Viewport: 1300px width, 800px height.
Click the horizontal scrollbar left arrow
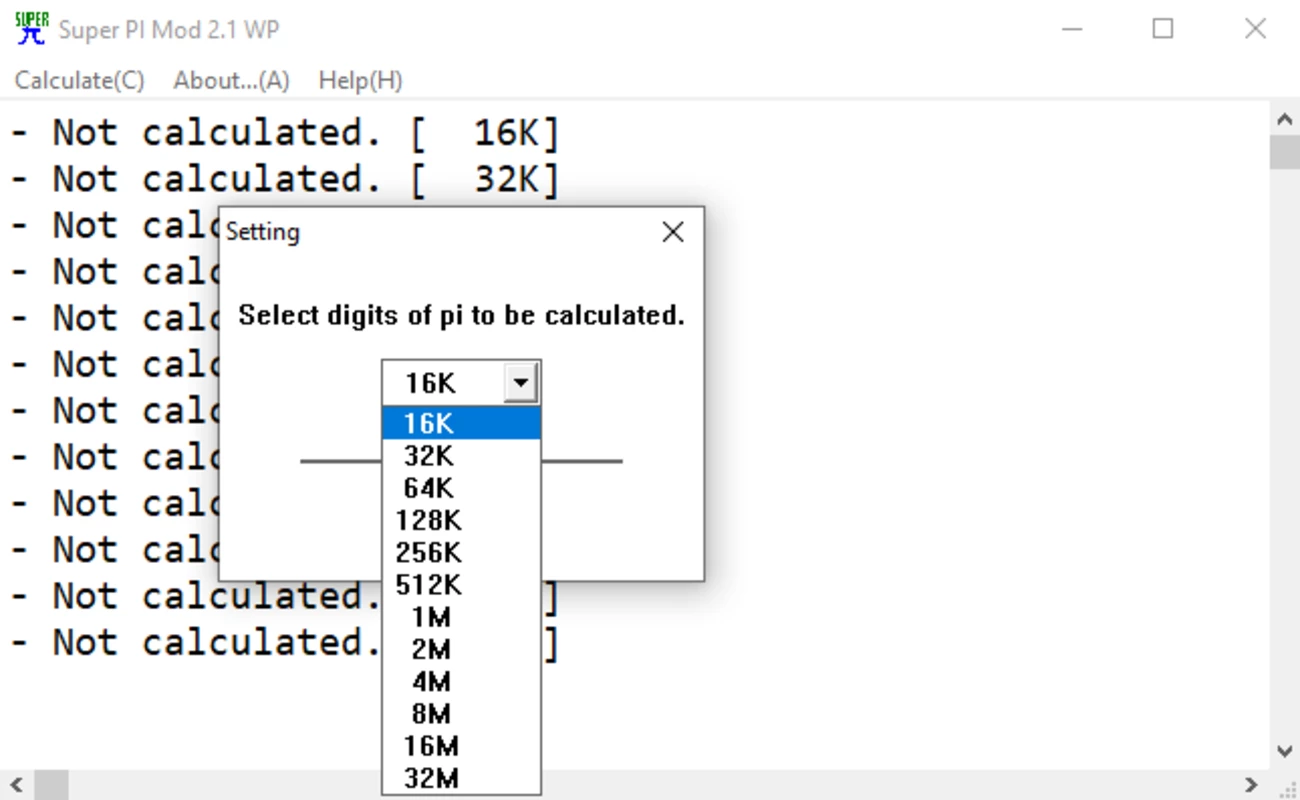tap(16, 784)
